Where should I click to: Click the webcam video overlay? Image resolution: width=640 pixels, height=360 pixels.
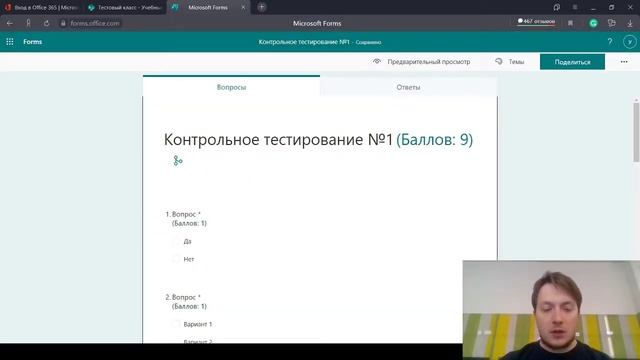[x=551, y=310]
